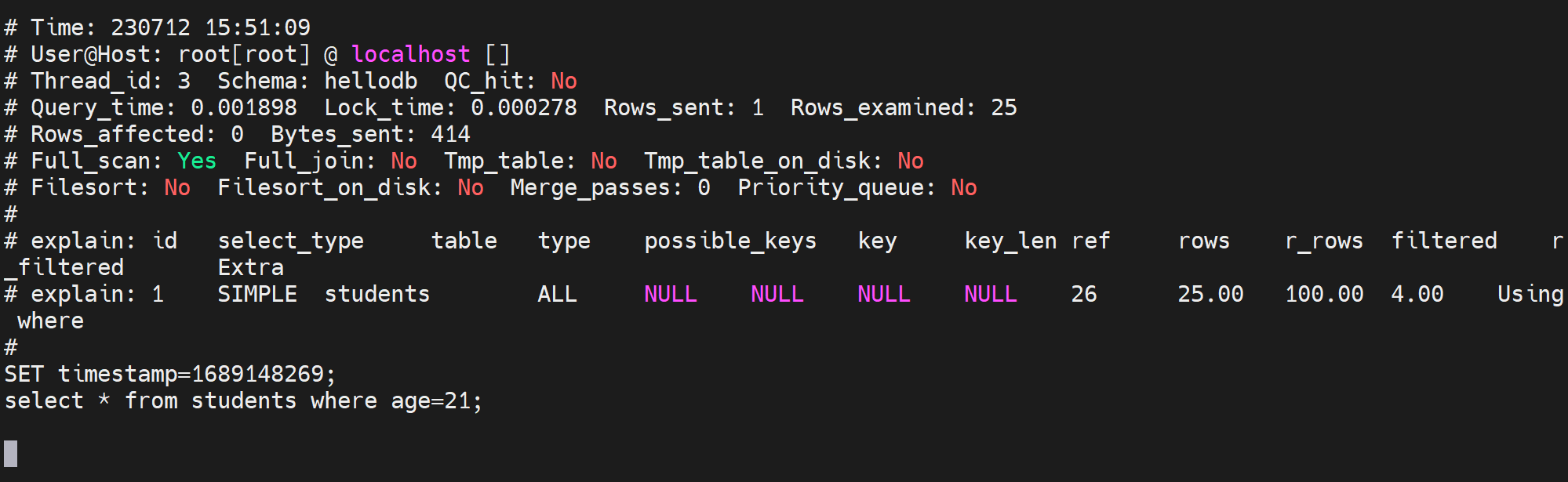The width and height of the screenshot is (1568, 482).
Task: Click the green Yes after Full_scan
Action: [x=196, y=161]
